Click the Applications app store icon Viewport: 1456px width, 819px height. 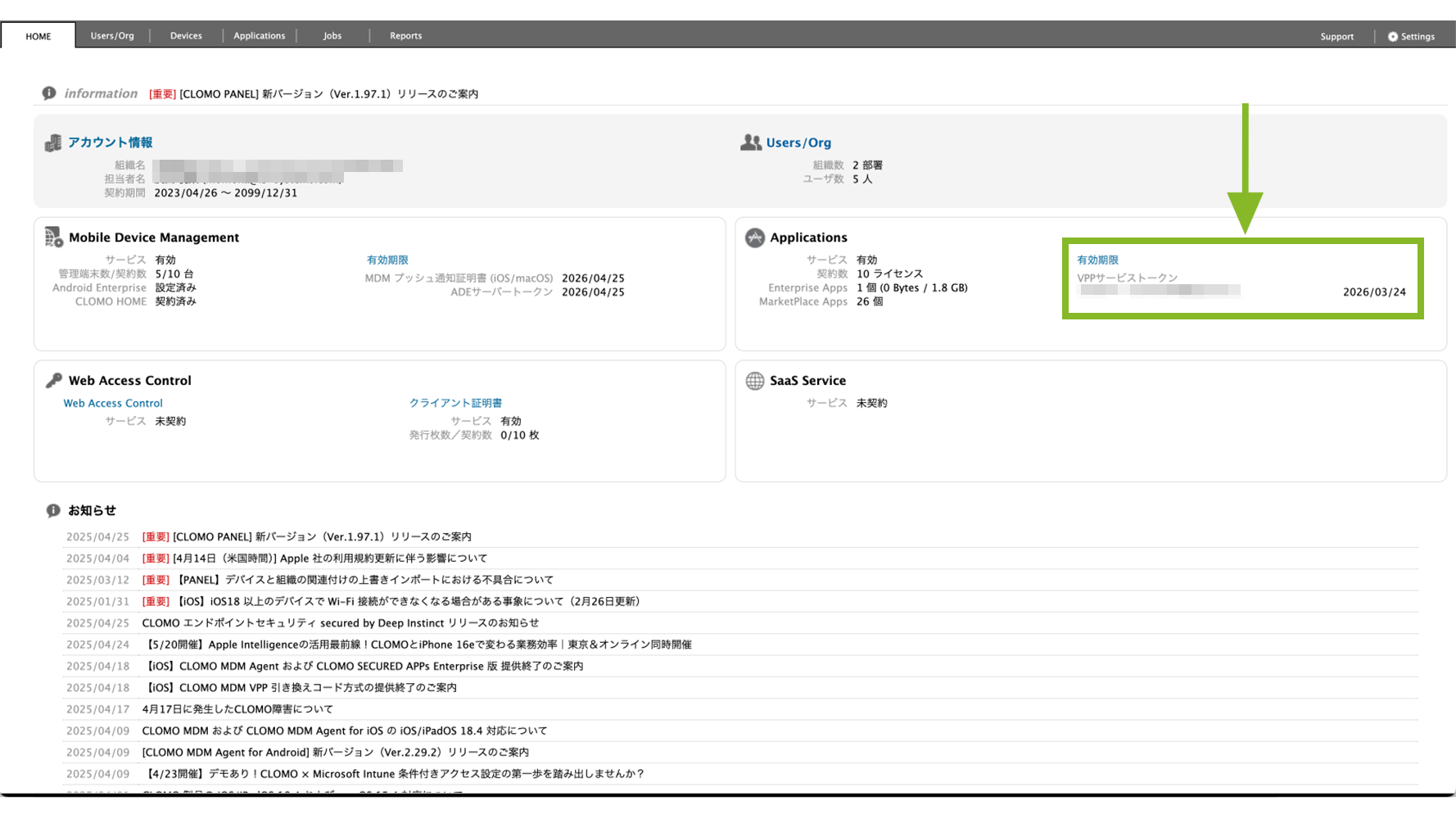point(755,238)
